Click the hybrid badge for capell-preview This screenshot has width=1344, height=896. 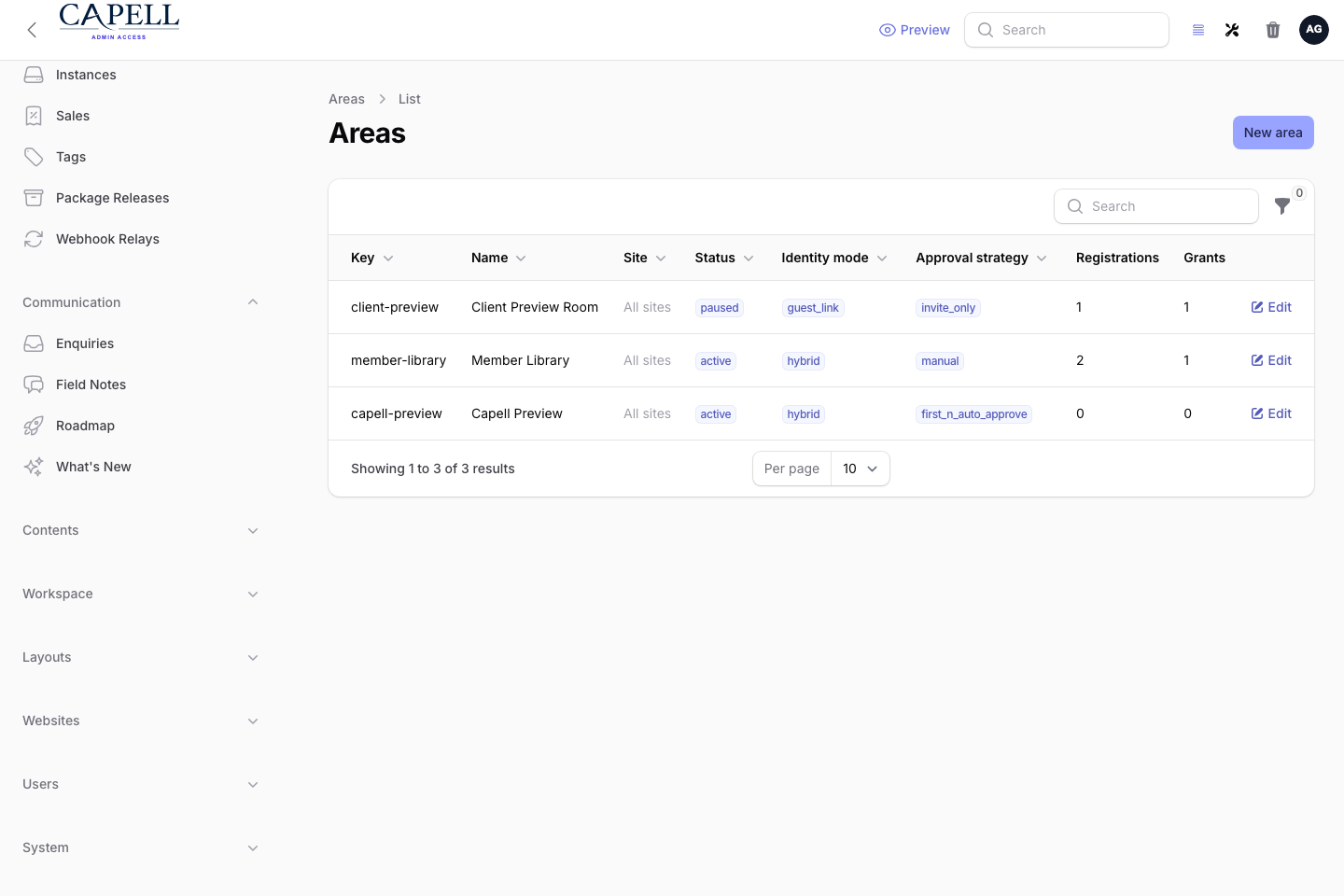(804, 414)
